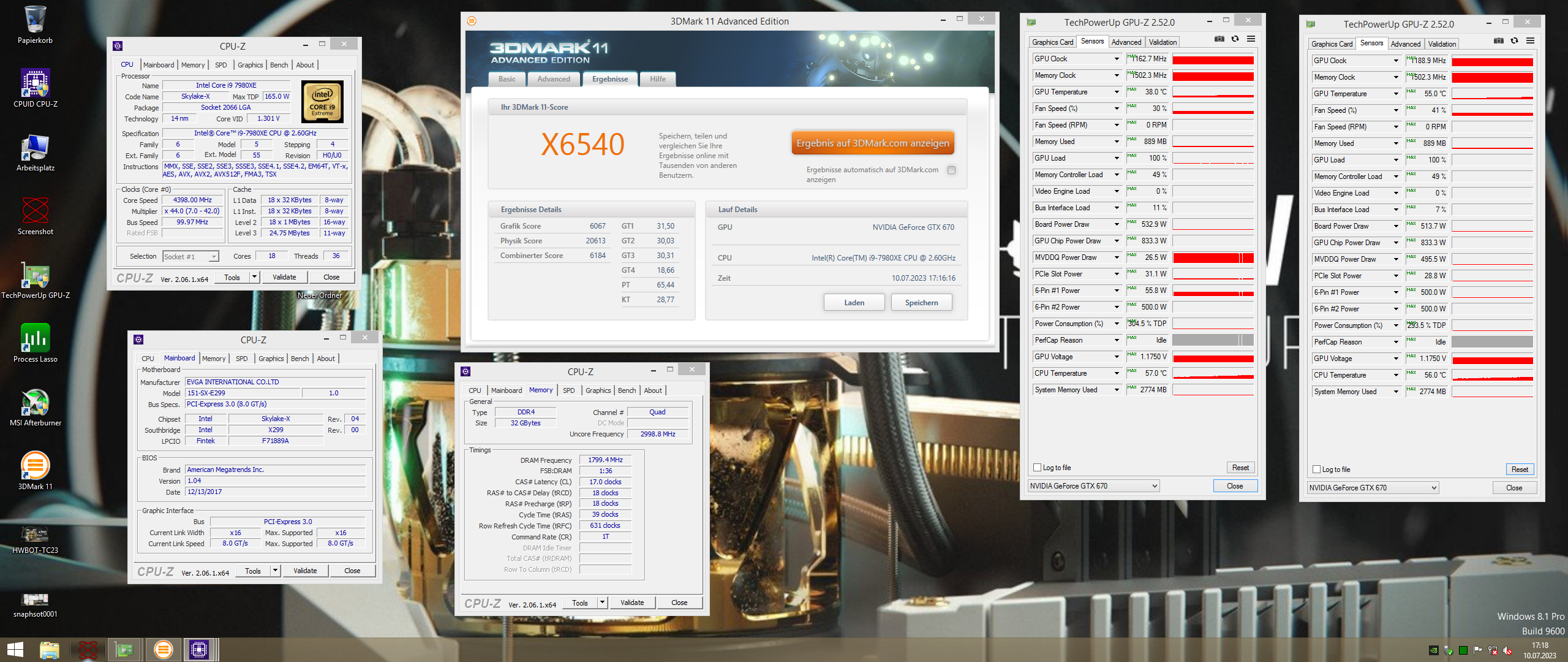Open File Explorer from the taskbar

[x=50, y=650]
